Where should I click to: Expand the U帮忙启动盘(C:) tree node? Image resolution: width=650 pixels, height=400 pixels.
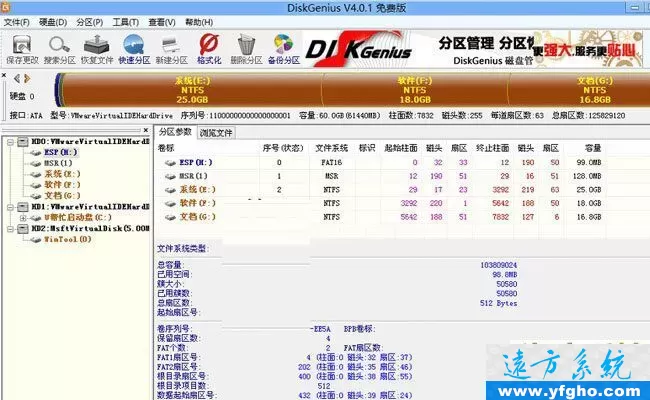pos(22,217)
